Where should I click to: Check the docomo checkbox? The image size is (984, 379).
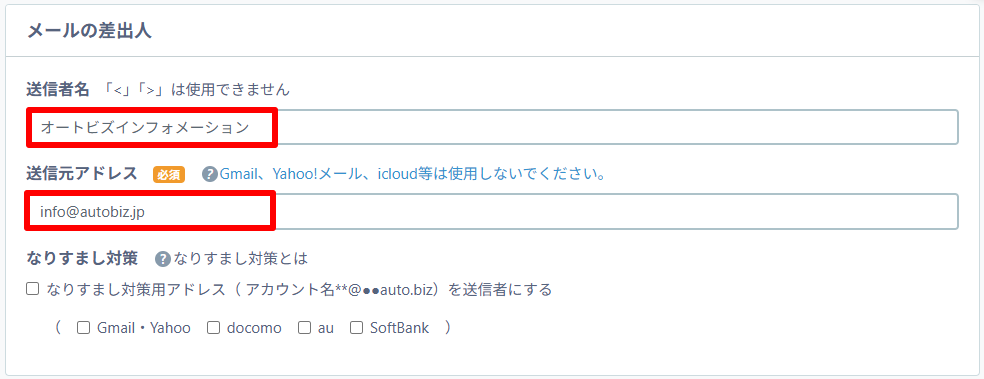pyautogui.click(x=213, y=328)
